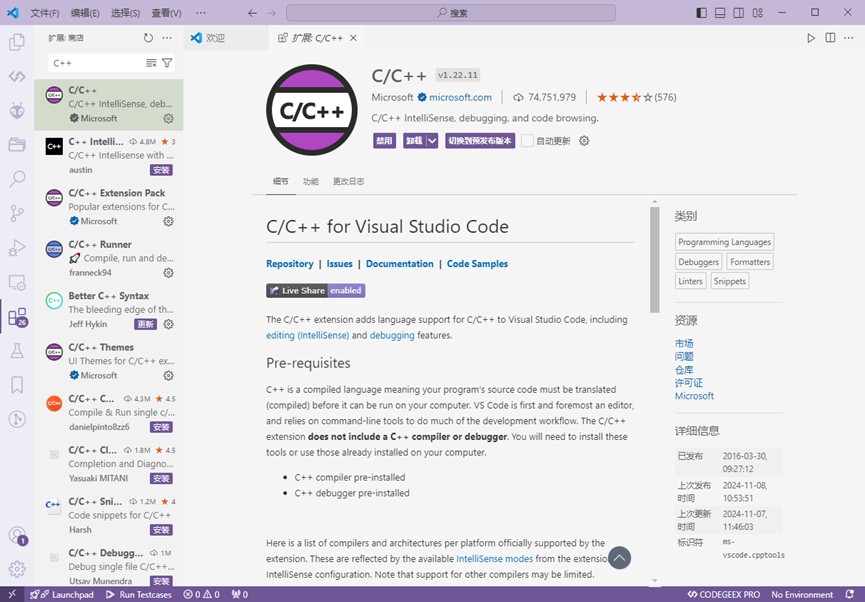Click the extension settings gear beside auto update
The image size is (865, 602).
point(584,141)
